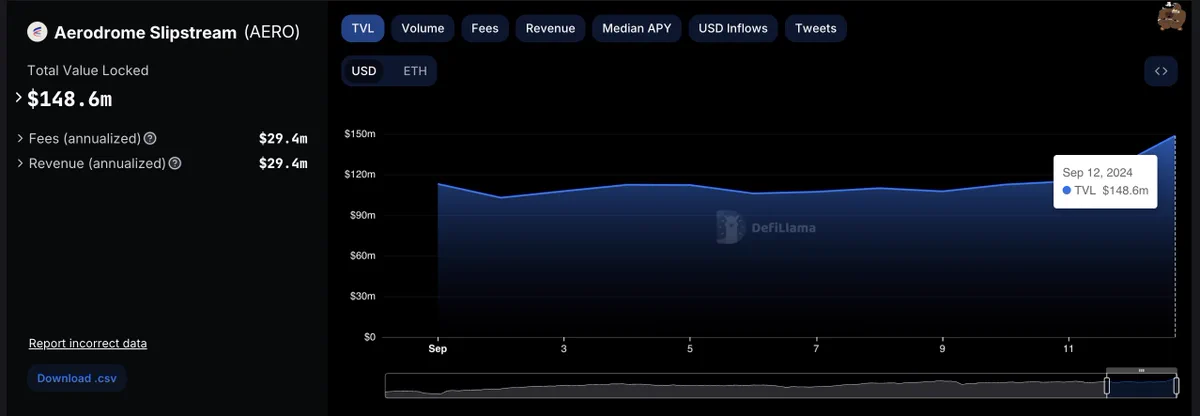
Task: Toggle the TVL chart metric
Action: [363, 28]
